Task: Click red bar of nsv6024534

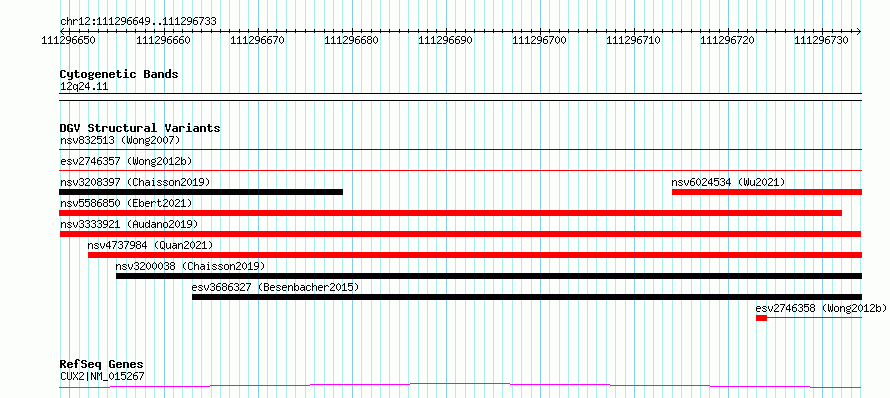Action: coord(767,192)
